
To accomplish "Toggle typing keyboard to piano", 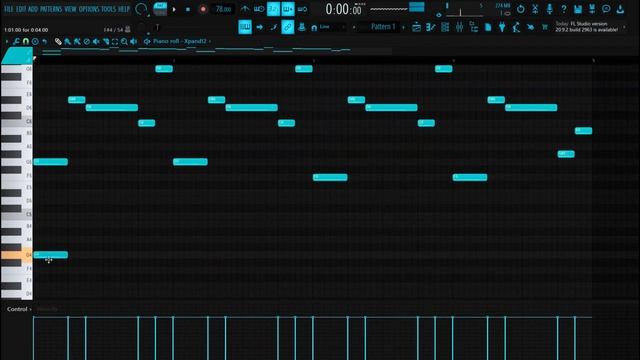I will pos(245,27).
